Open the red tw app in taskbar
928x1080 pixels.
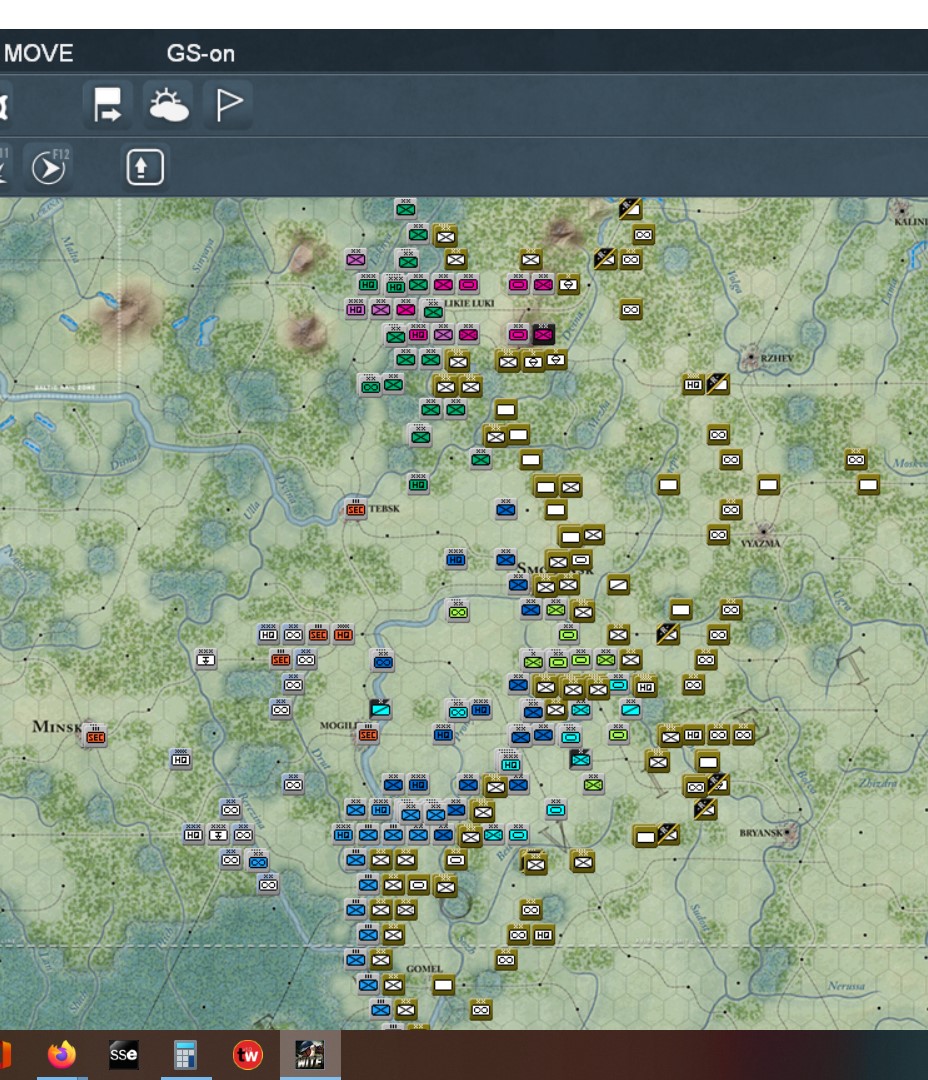point(247,1055)
